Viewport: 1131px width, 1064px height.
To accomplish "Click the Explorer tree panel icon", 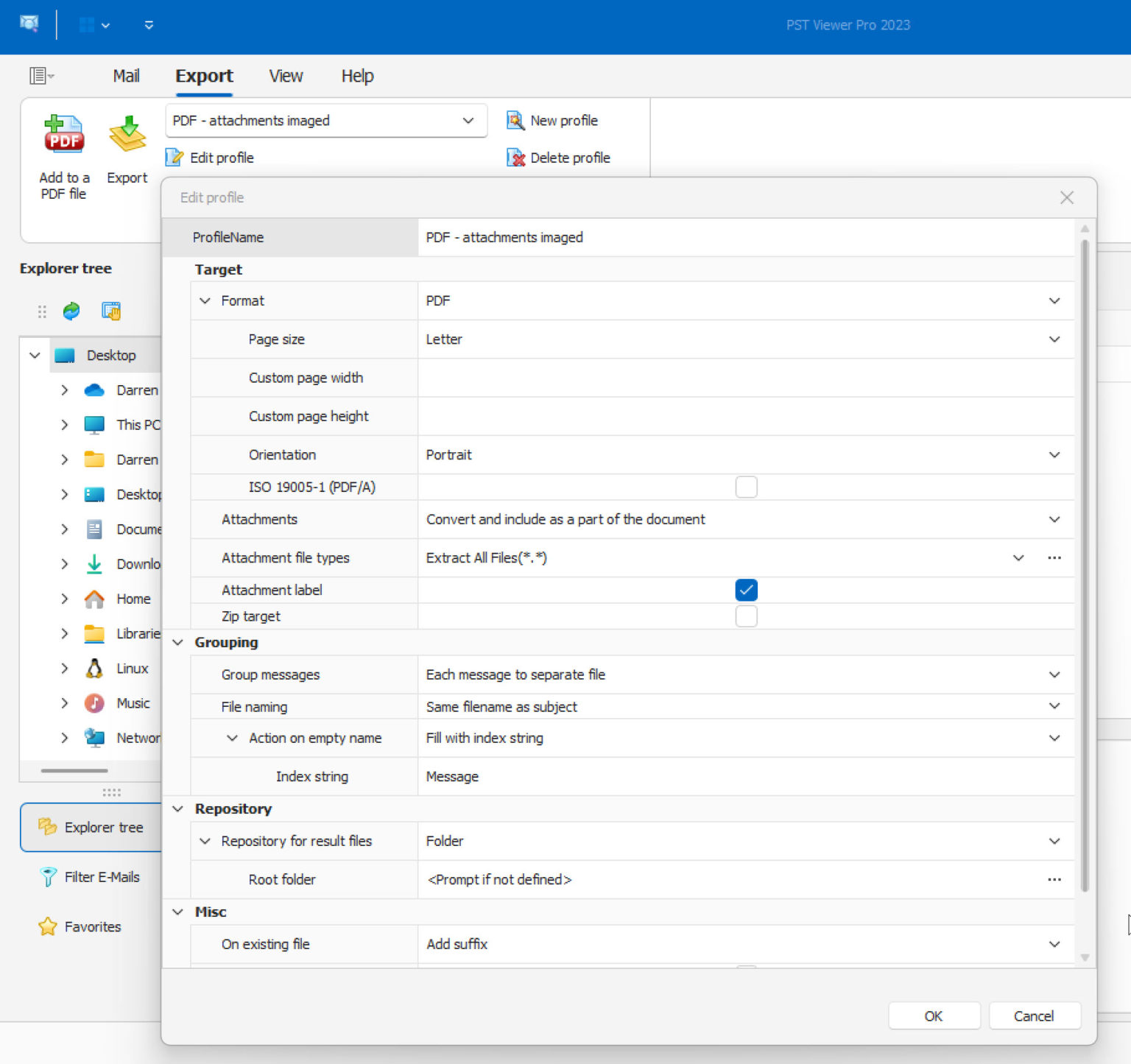I will coord(48,827).
